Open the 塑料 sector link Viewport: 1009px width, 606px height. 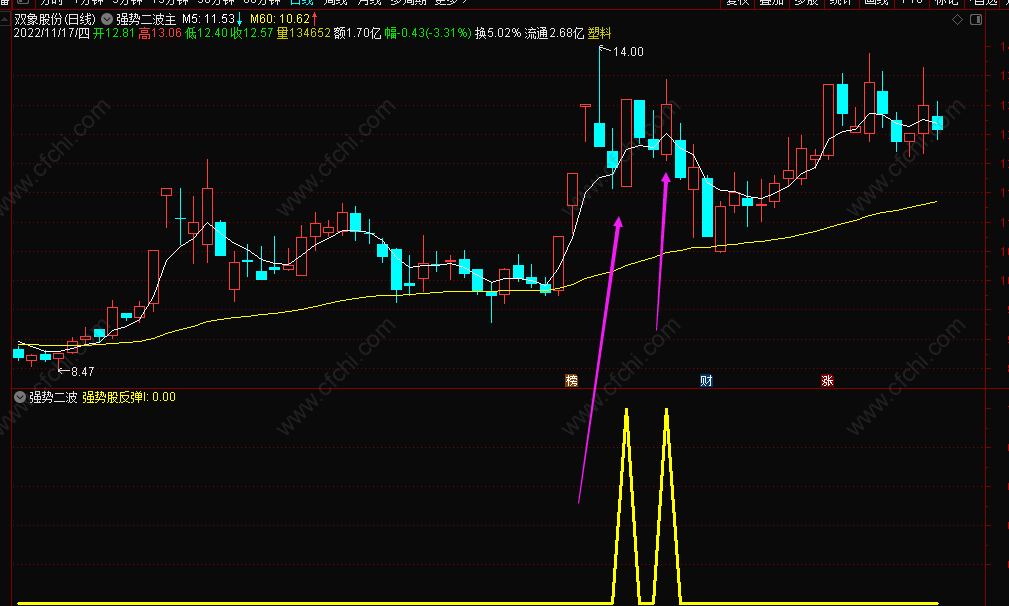coord(600,33)
